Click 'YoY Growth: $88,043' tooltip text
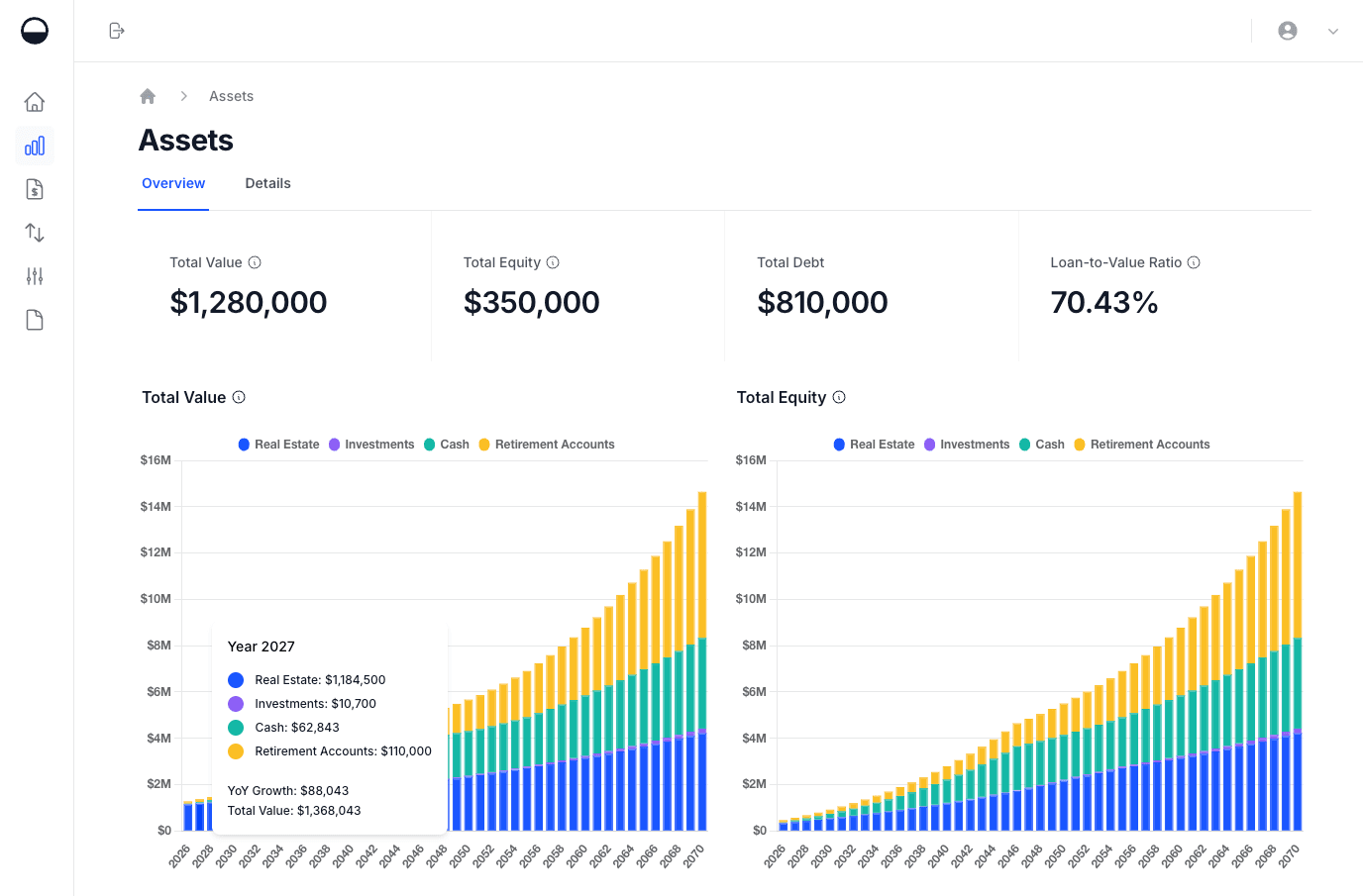Viewport: 1363px width, 896px height. [288, 791]
